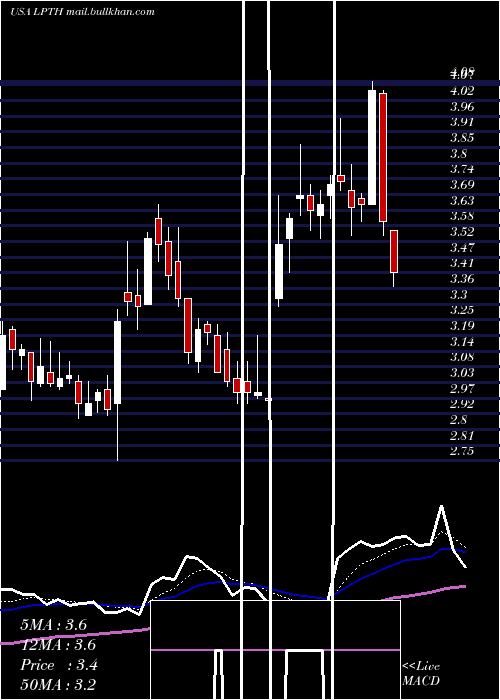
Task: Click the 3.14 price axis value
Action: (462, 342)
